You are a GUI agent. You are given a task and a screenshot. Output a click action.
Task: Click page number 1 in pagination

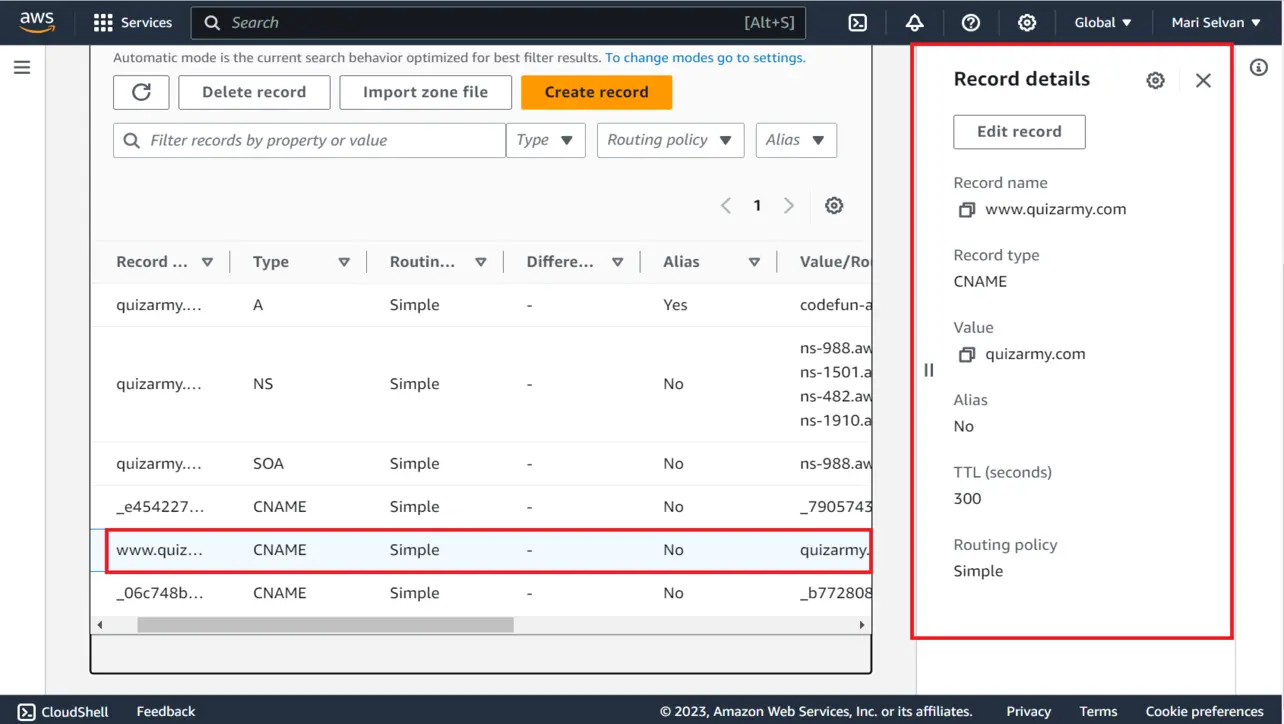coord(757,205)
